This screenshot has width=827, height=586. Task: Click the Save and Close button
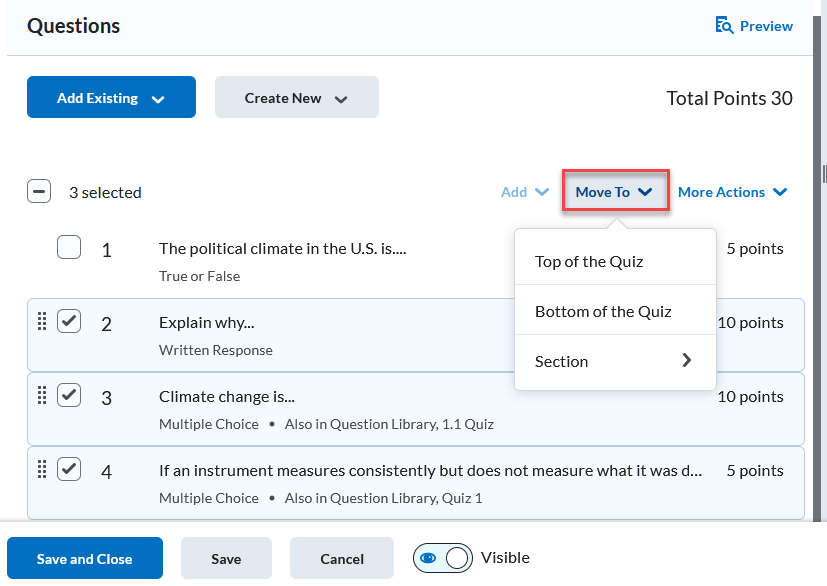click(x=85, y=559)
